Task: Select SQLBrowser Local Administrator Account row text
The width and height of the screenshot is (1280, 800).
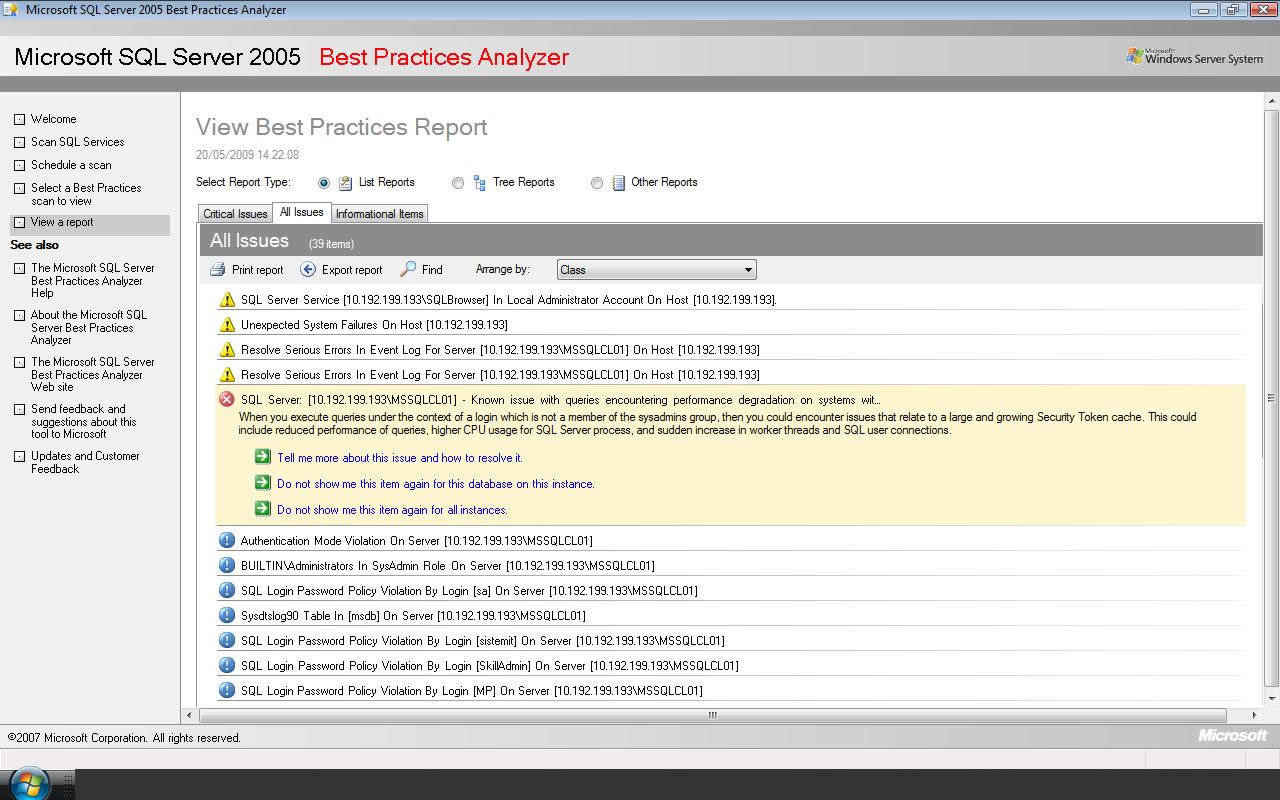Action: (508, 300)
